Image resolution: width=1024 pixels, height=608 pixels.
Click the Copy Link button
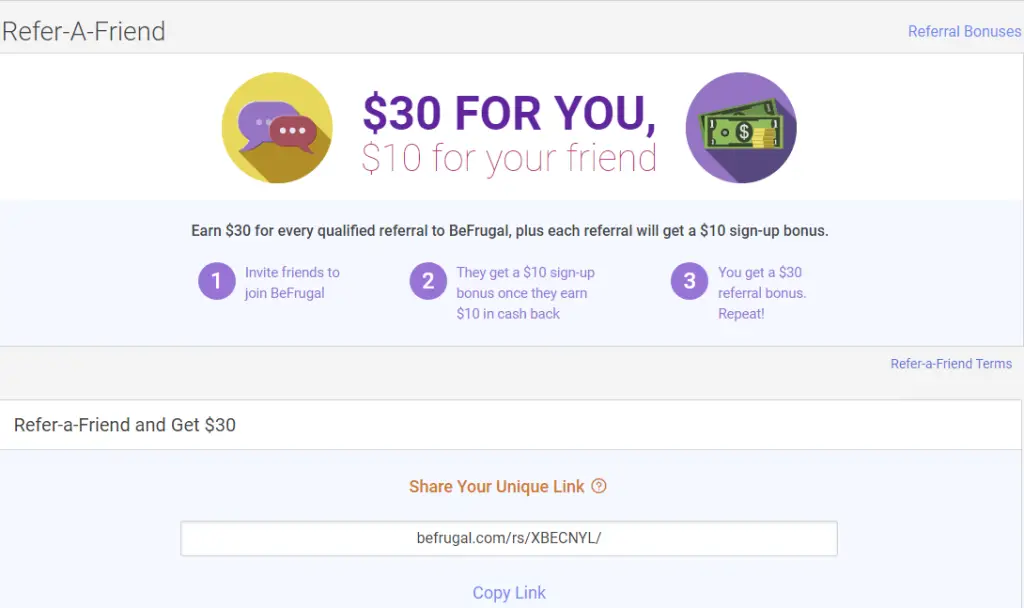click(x=509, y=592)
